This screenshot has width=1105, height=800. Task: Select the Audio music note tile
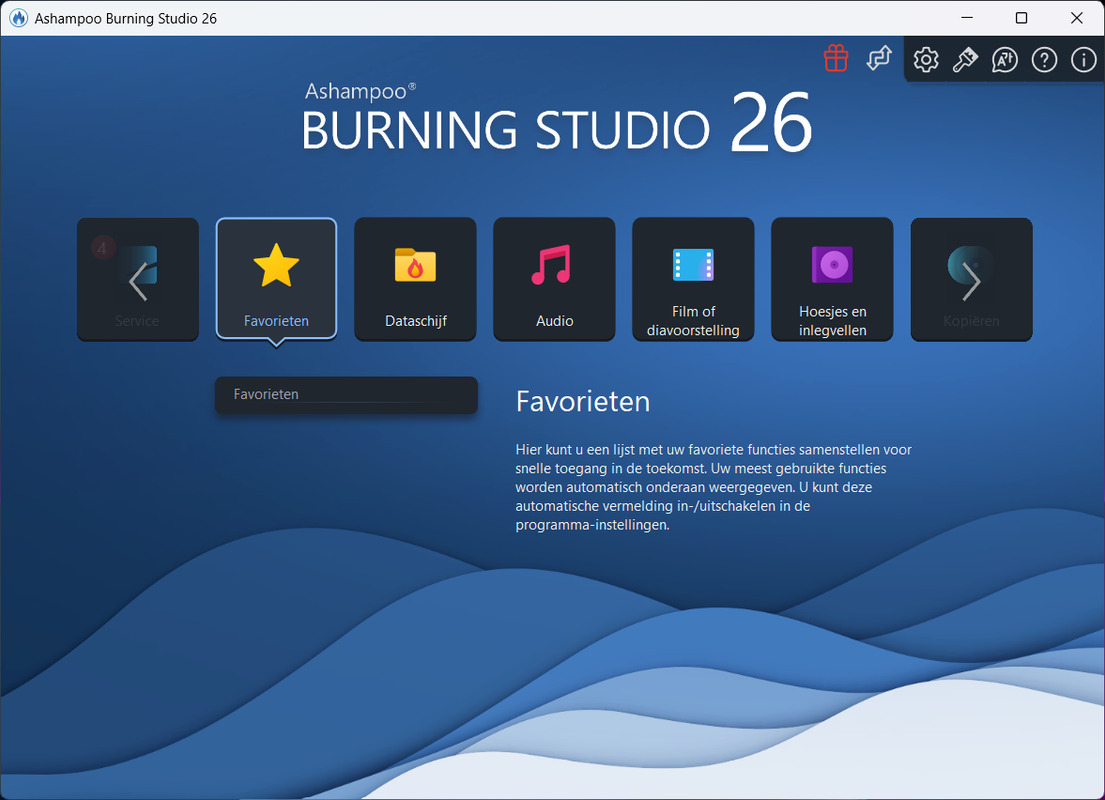click(554, 279)
